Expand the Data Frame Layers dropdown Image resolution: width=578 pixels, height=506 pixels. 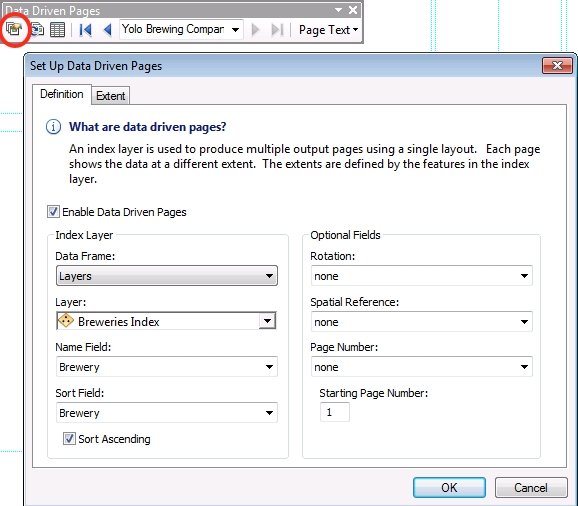(167, 276)
